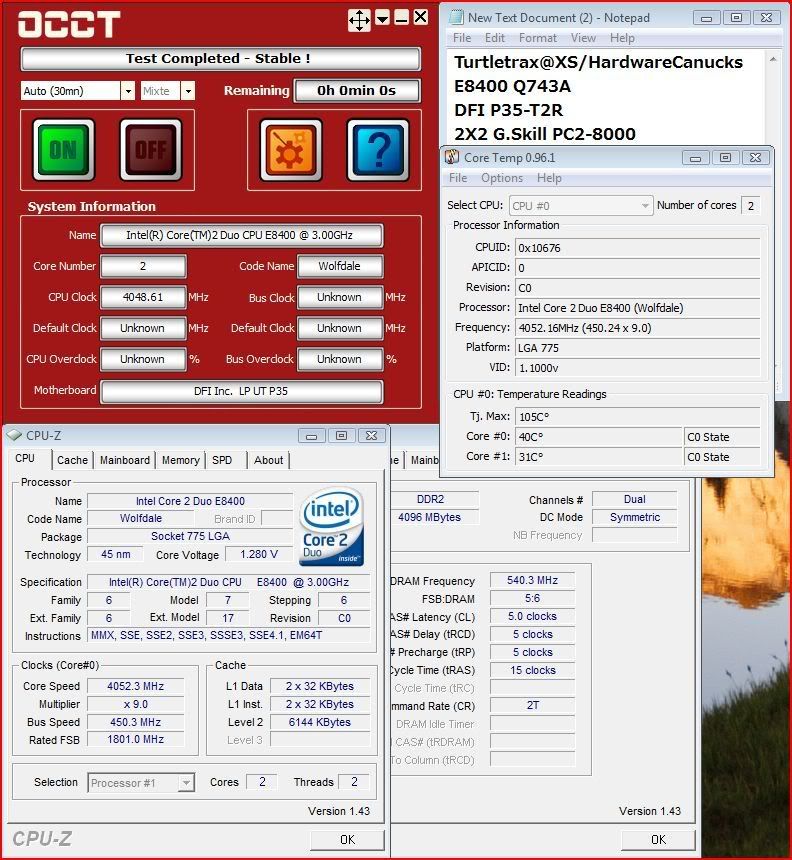Screen dimensions: 792x860
Task: Click OCCT CPU Clock value 4048.61
Action: click(143, 297)
